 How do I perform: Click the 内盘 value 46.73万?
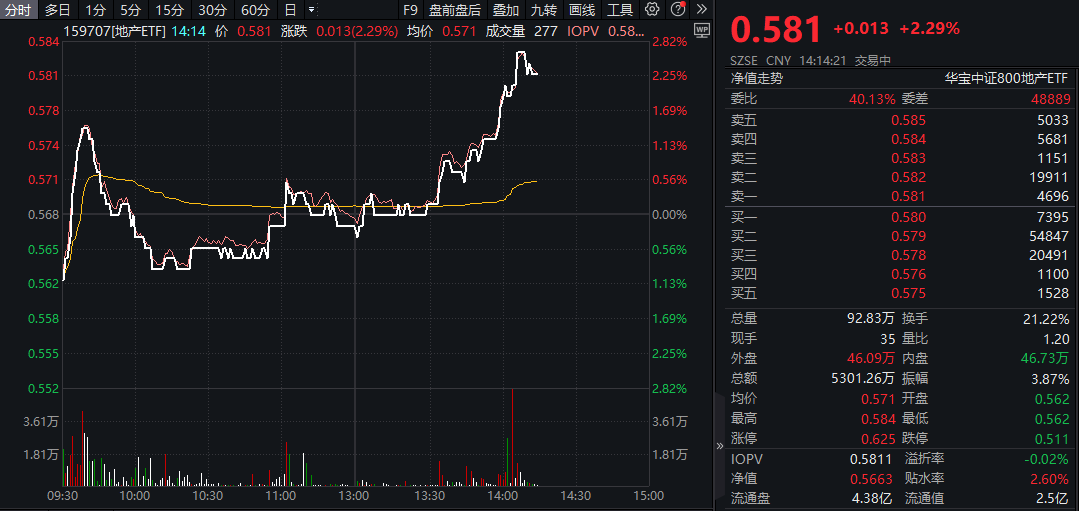pos(1045,358)
